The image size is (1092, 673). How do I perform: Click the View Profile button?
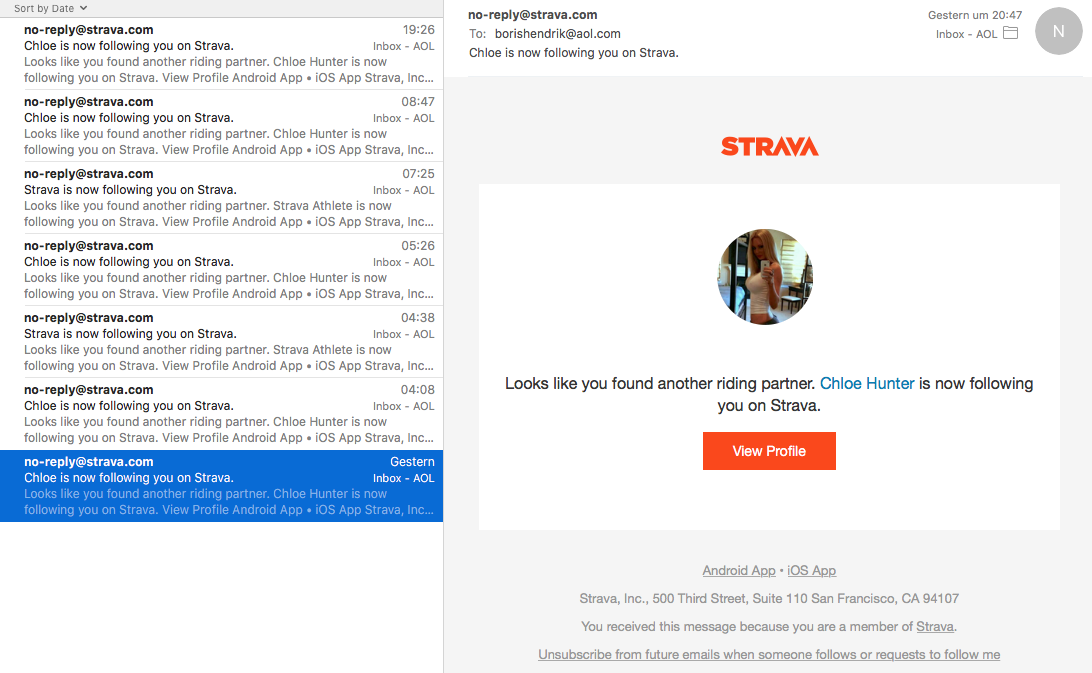pos(769,451)
